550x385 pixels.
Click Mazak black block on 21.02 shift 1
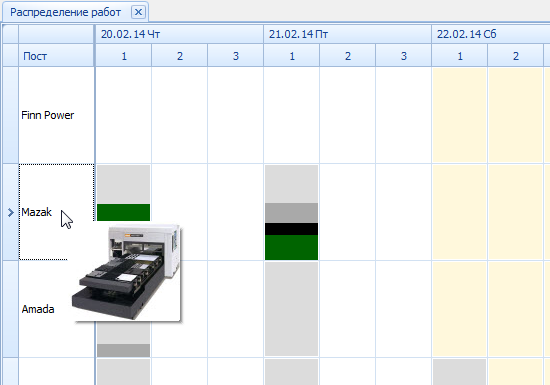click(291, 229)
